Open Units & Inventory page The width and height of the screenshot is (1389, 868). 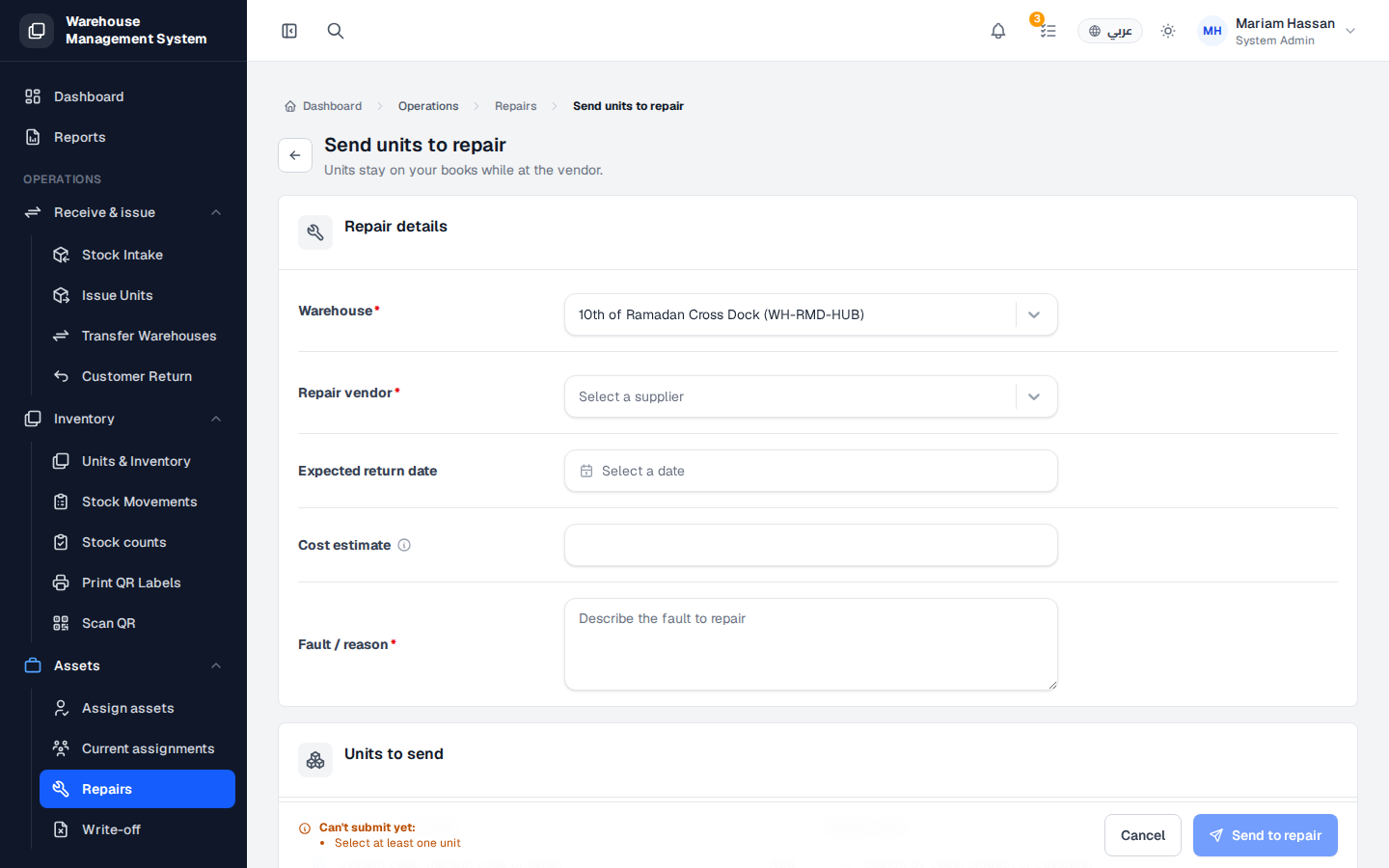(137, 461)
